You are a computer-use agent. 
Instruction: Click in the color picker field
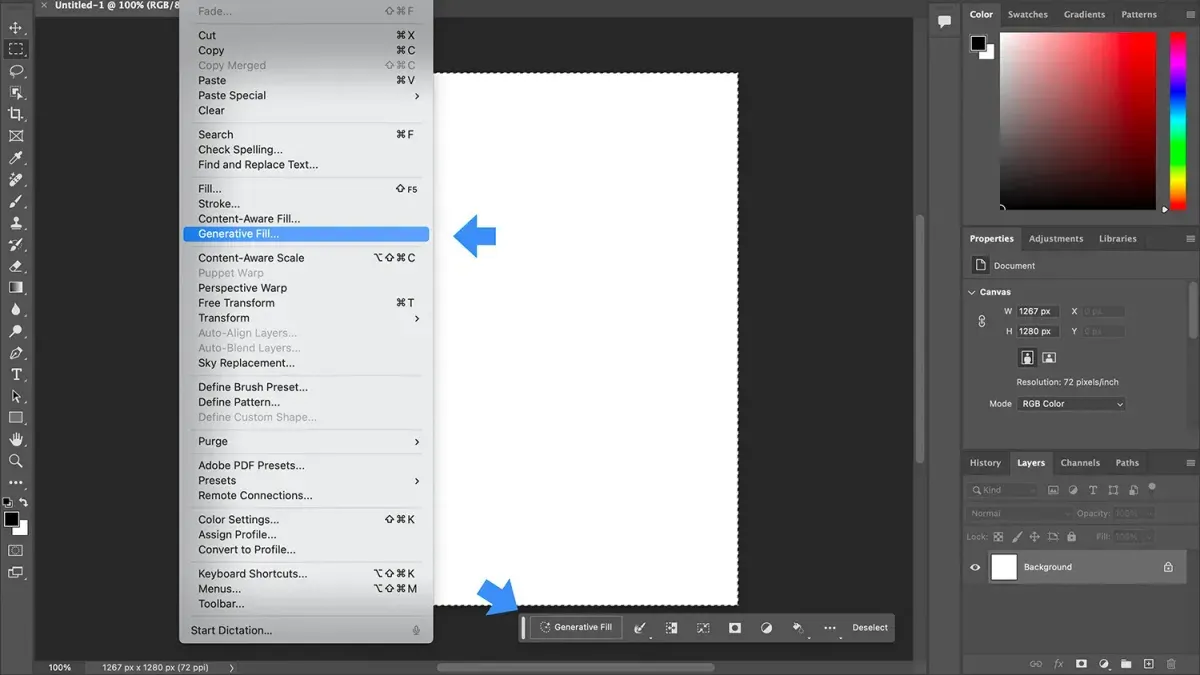pyautogui.click(x=1080, y=121)
